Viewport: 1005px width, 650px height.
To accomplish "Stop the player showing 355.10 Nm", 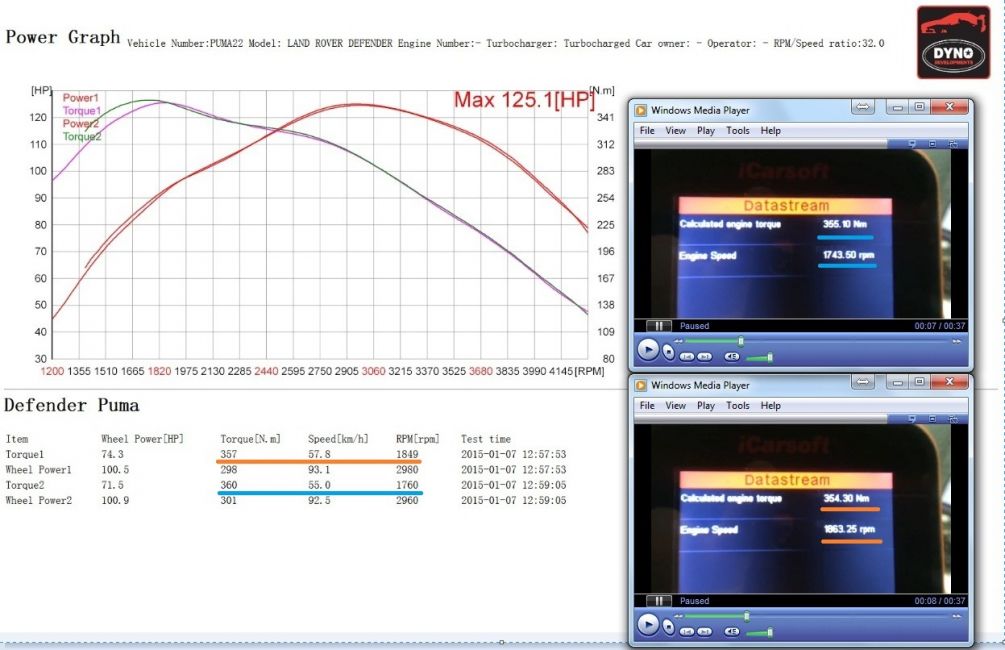I will (669, 352).
